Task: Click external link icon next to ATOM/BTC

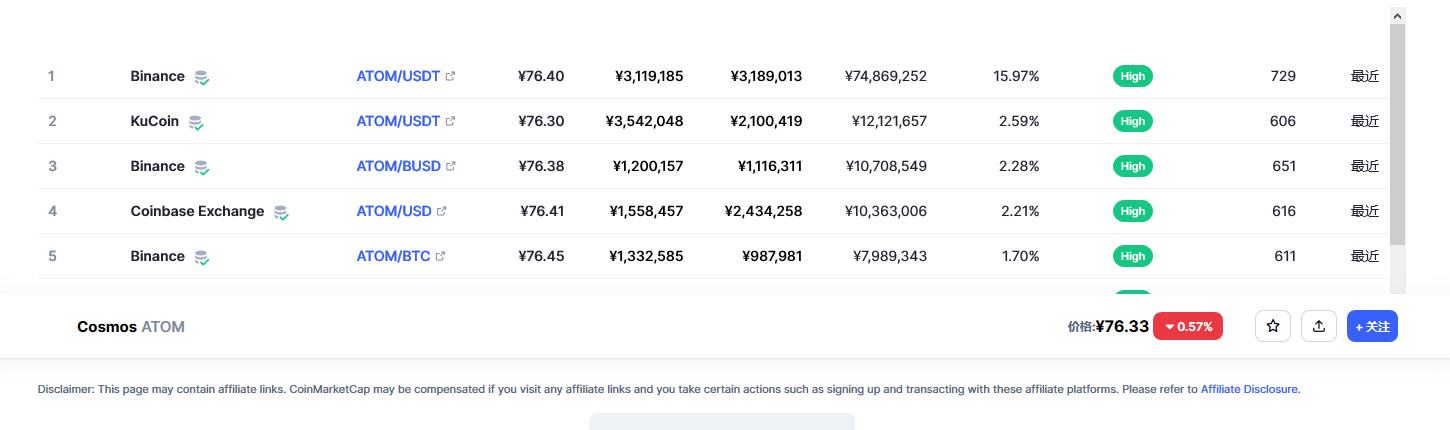Action: 441,256
